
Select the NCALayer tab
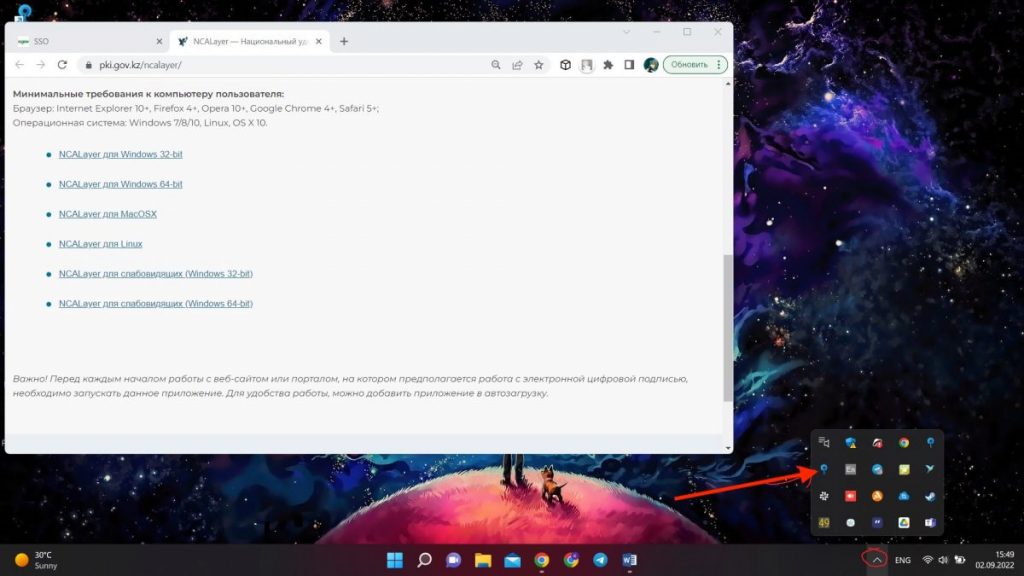pyautogui.click(x=249, y=41)
